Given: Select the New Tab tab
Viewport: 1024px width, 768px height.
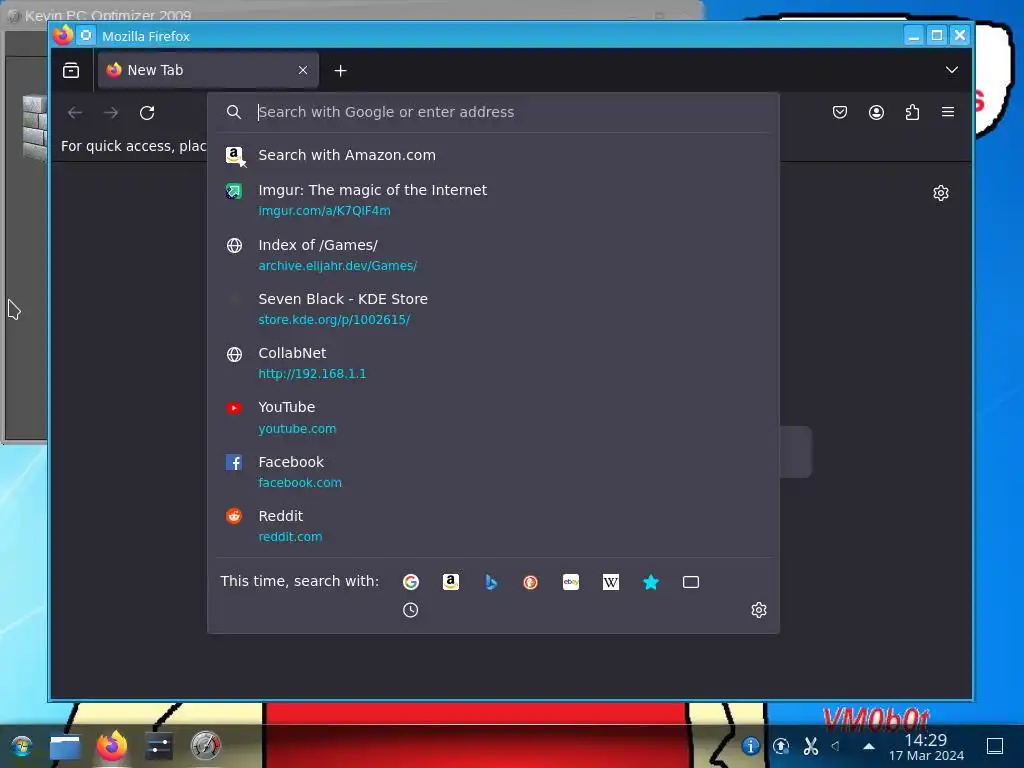Looking at the screenshot, I should [x=208, y=70].
